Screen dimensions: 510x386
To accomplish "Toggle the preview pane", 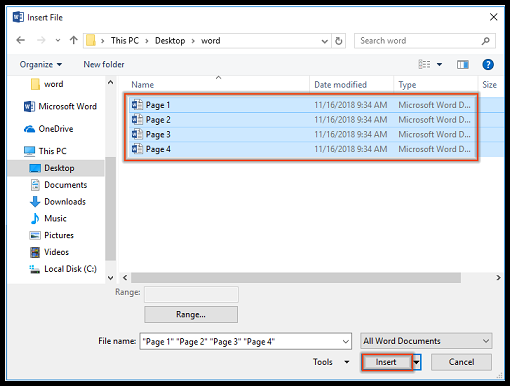I will tap(463, 64).
